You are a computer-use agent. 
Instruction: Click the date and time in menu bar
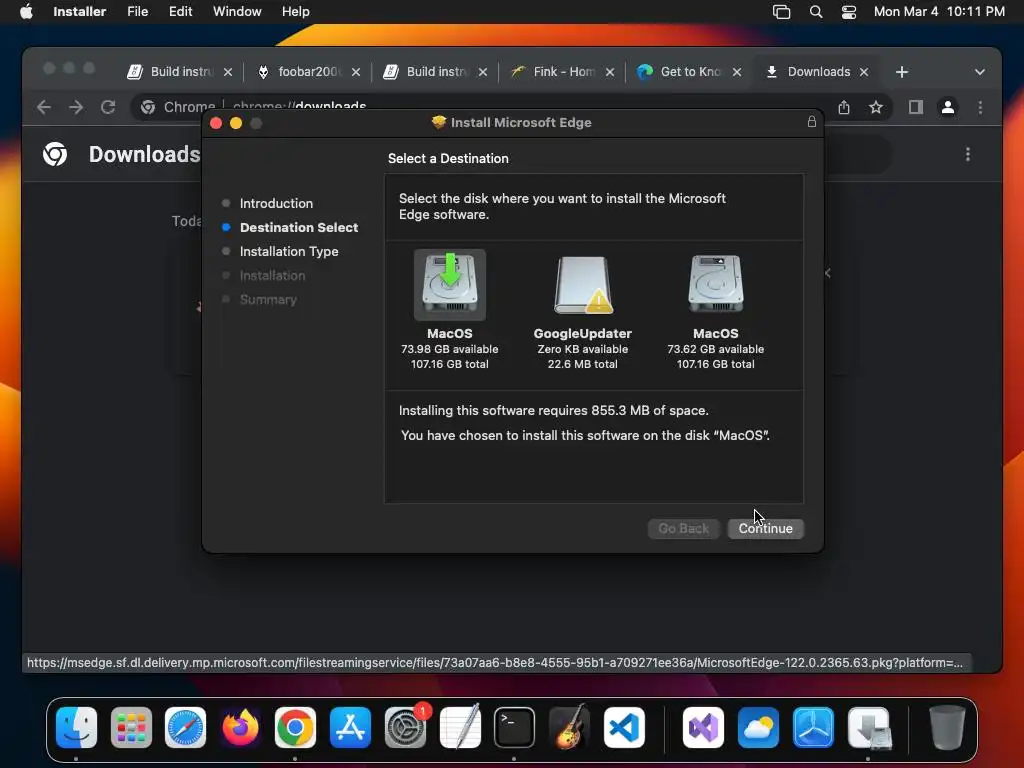tap(939, 12)
